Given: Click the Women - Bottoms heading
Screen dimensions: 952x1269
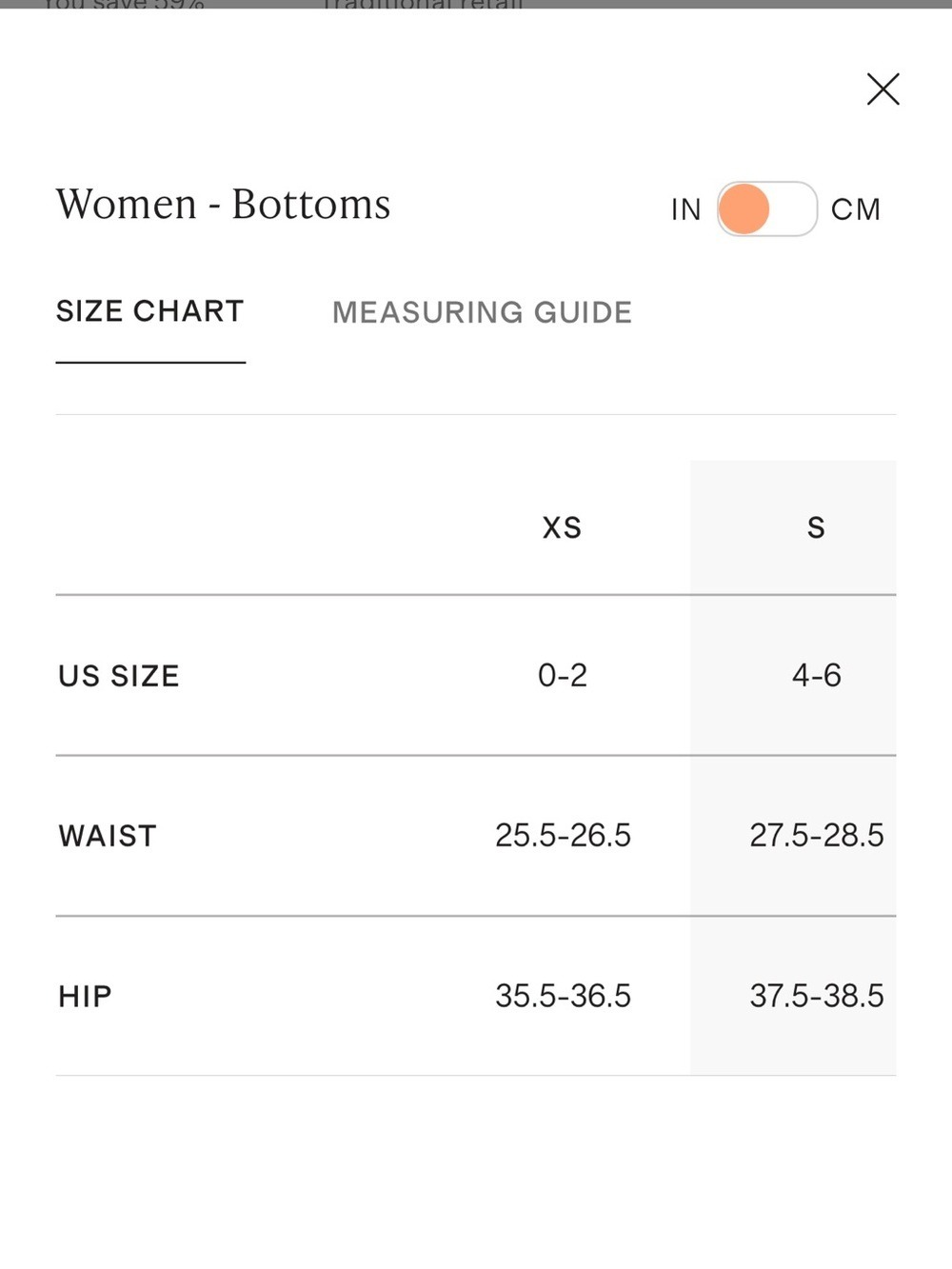Looking at the screenshot, I should point(223,204).
